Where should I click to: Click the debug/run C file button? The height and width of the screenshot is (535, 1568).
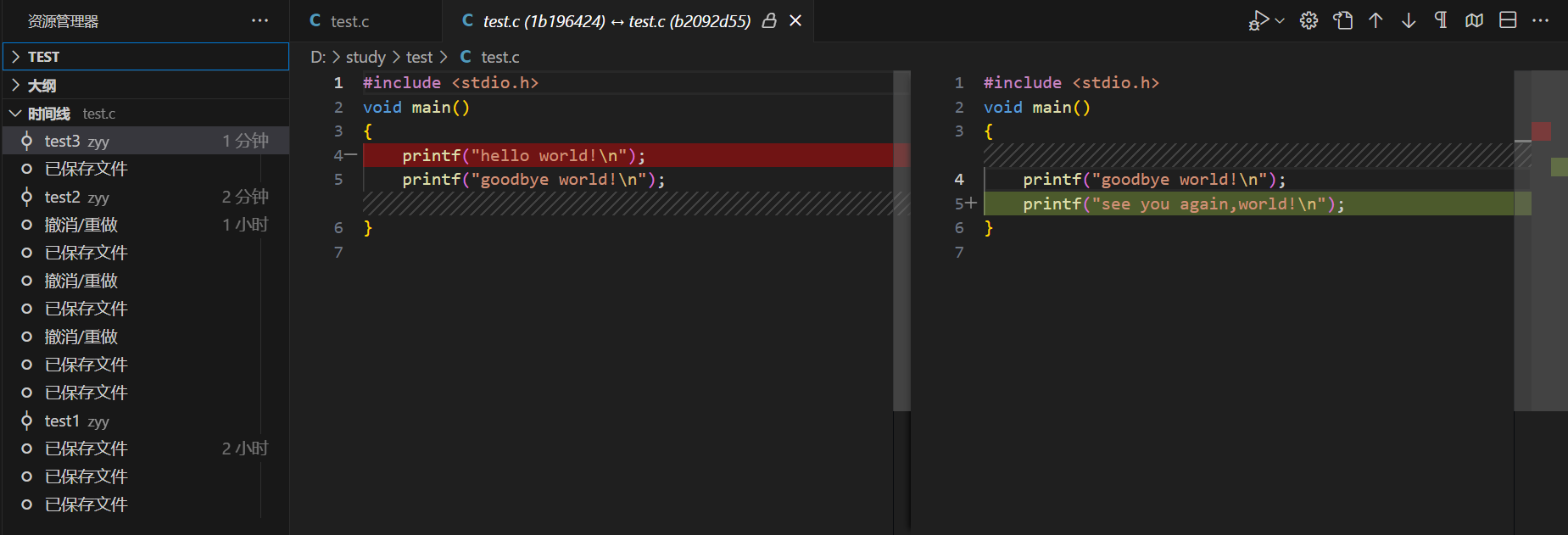(1258, 20)
